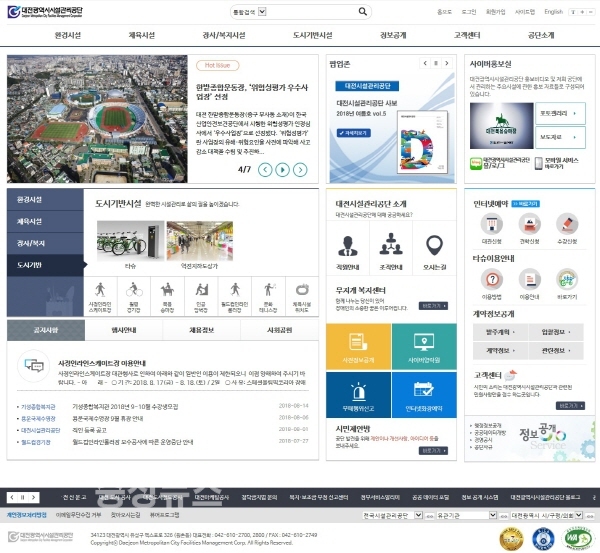Image resolution: width=600 pixels, height=553 pixels.
Task: Expand the 통합검색 search category dropdown
Action: (262, 12)
